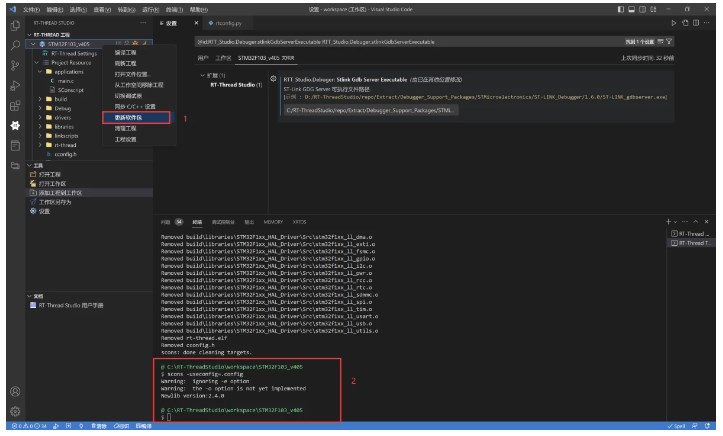Open notifications bell in status bar

pos(707,426)
